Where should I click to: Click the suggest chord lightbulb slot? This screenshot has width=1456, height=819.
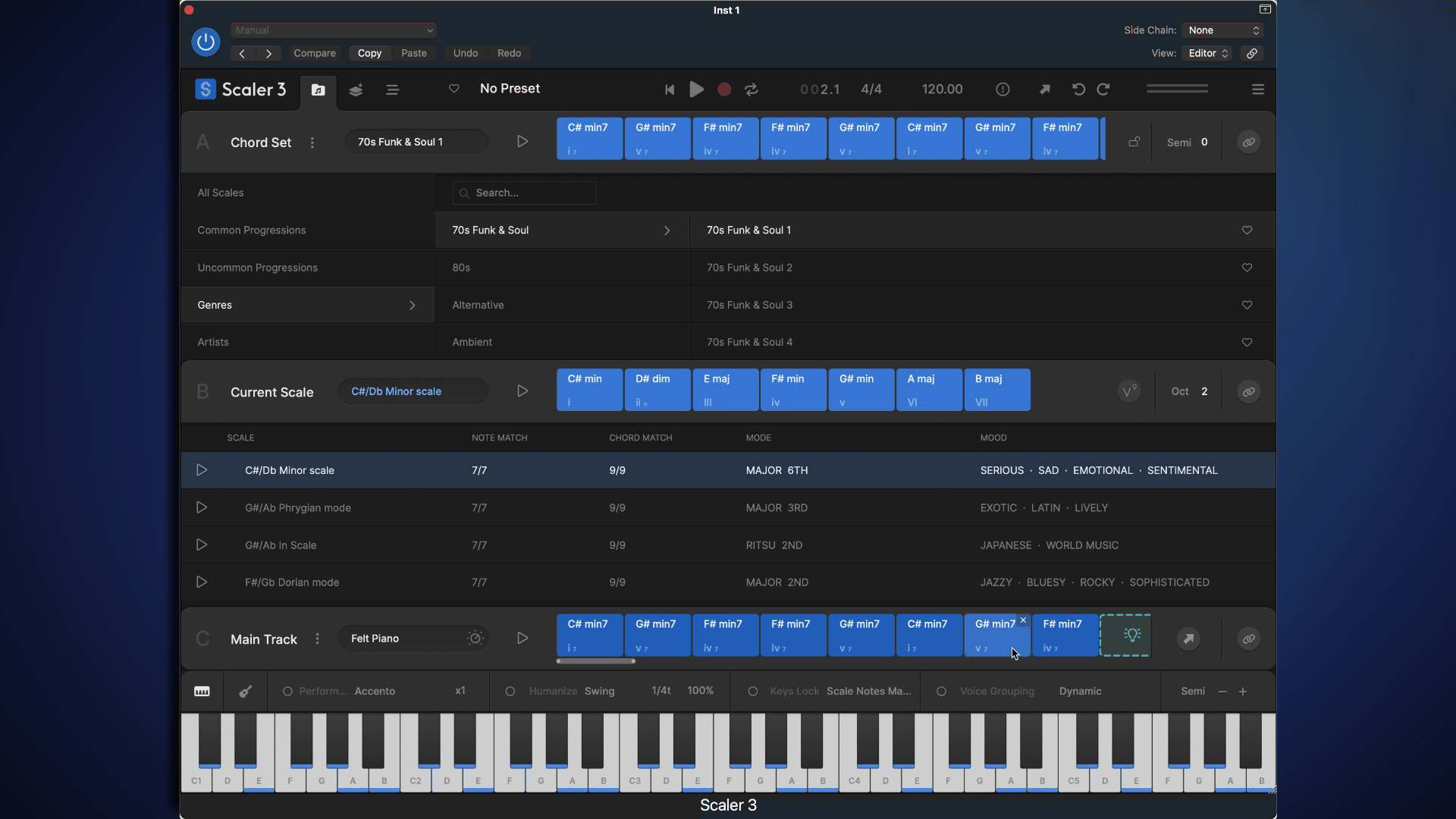pos(1125,635)
